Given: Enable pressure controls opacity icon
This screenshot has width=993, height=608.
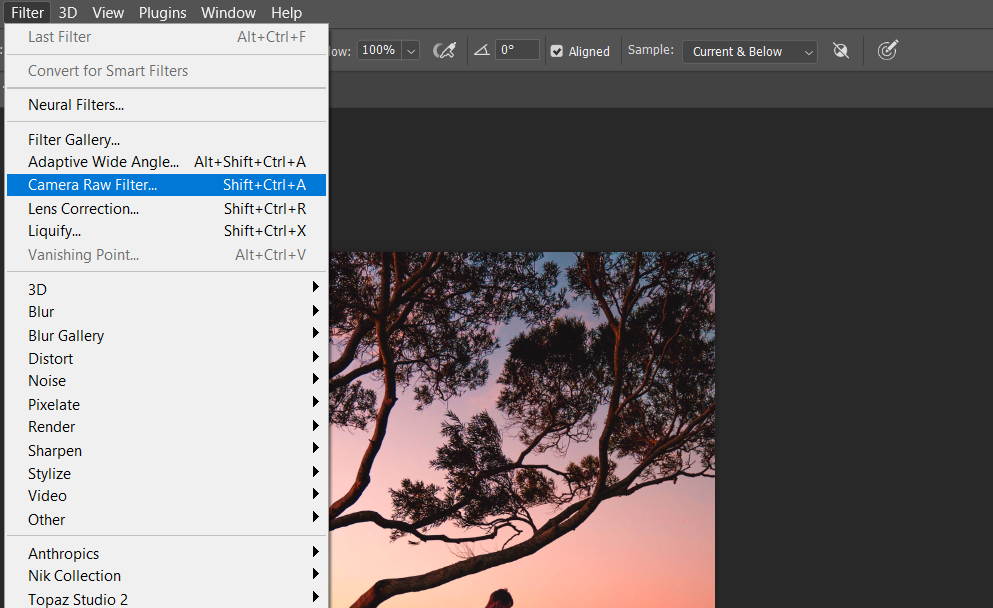Looking at the screenshot, I should 887,50.
